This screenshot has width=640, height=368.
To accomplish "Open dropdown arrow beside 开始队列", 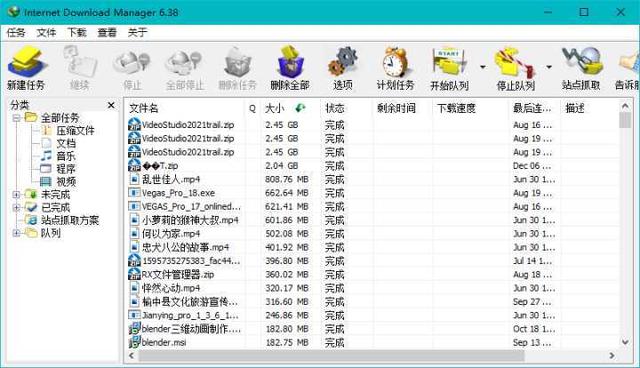I will point(483,67).
